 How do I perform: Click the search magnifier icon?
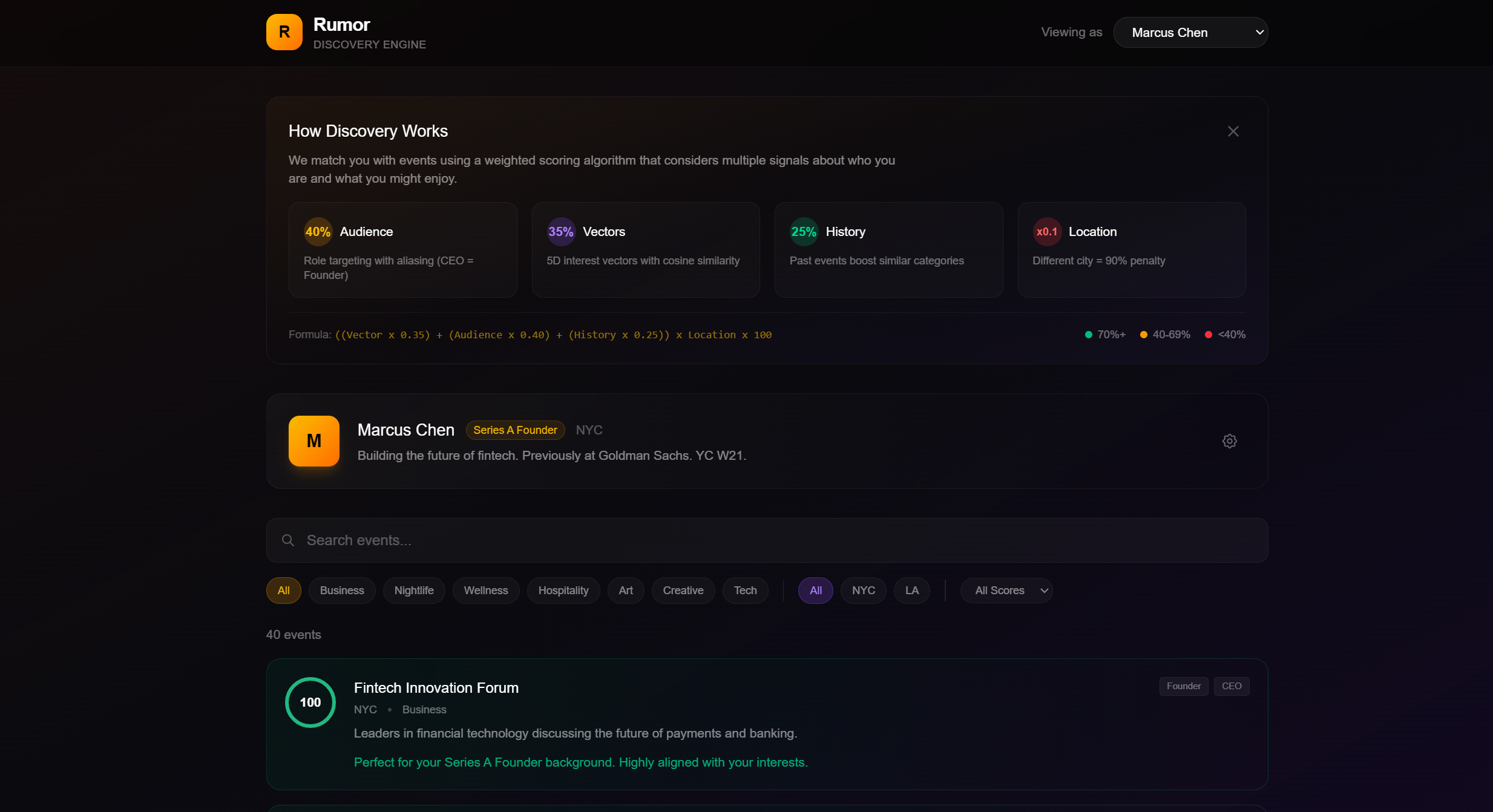(x=288, y=540)
